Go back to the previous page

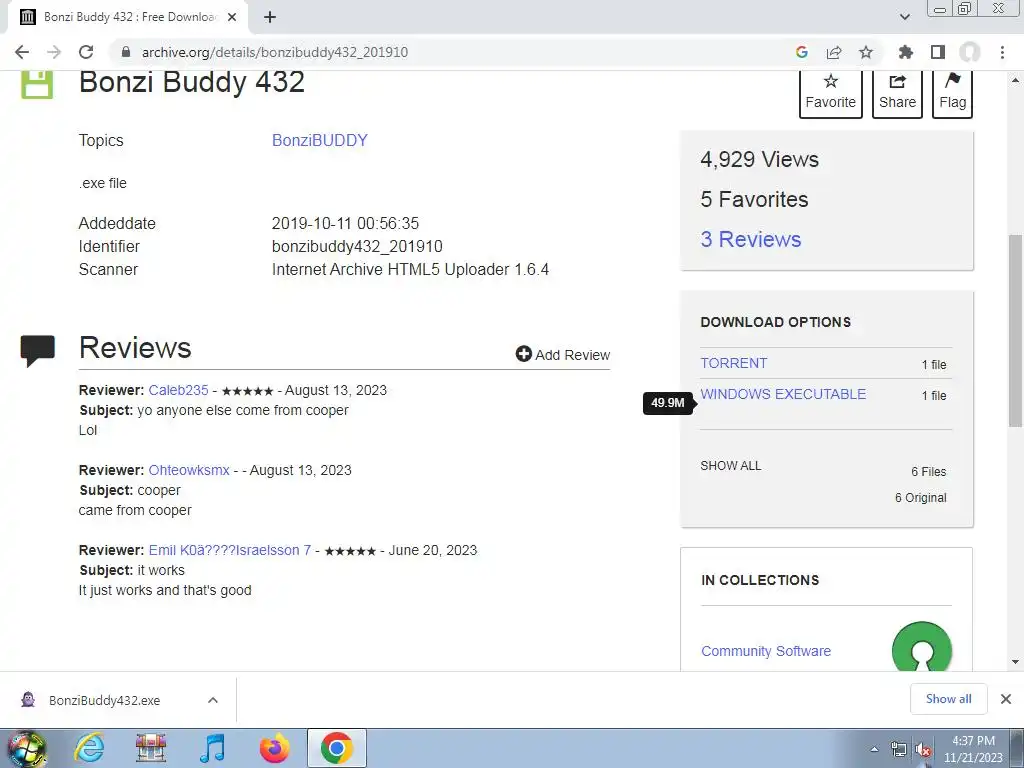click(22, 52)
